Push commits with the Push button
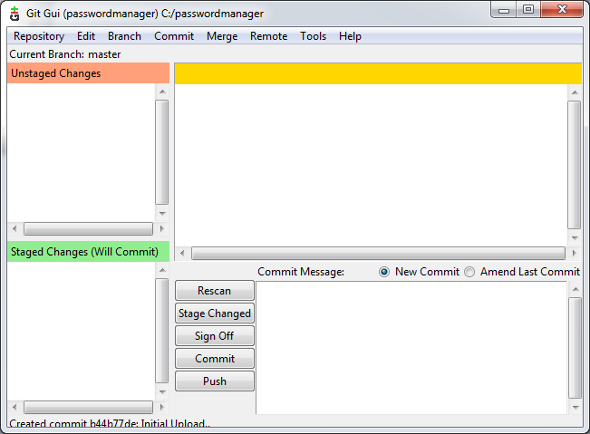Viewport: 590px width, 434px height. coord(214,381)
